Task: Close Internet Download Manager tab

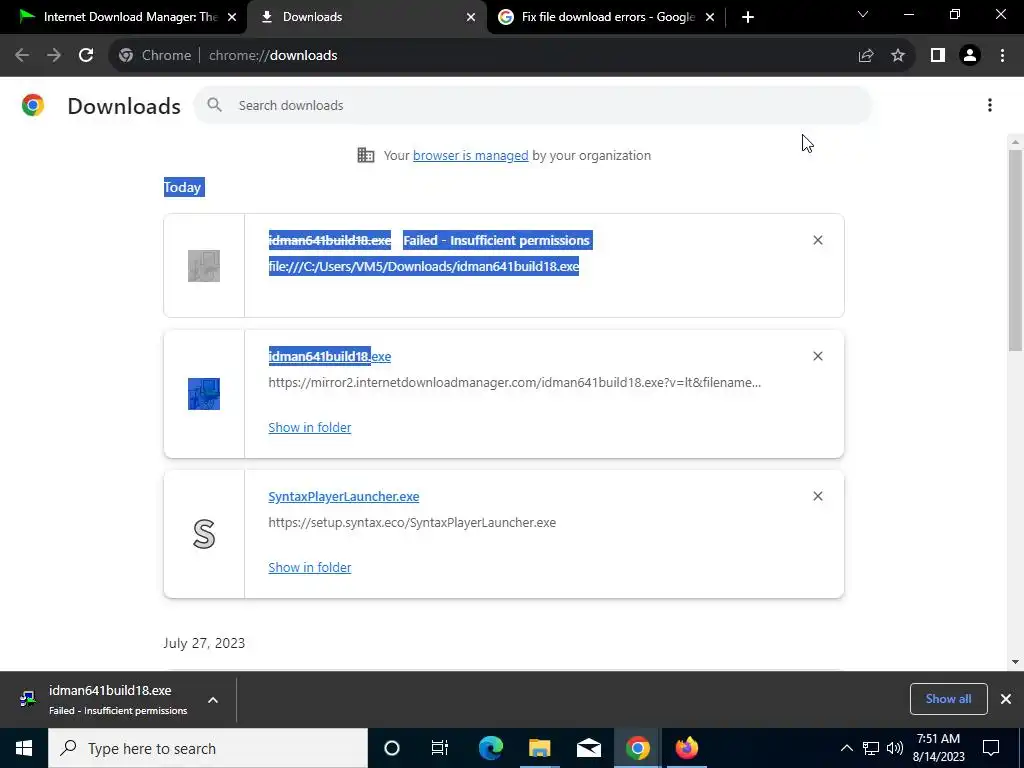Action: 232,17
